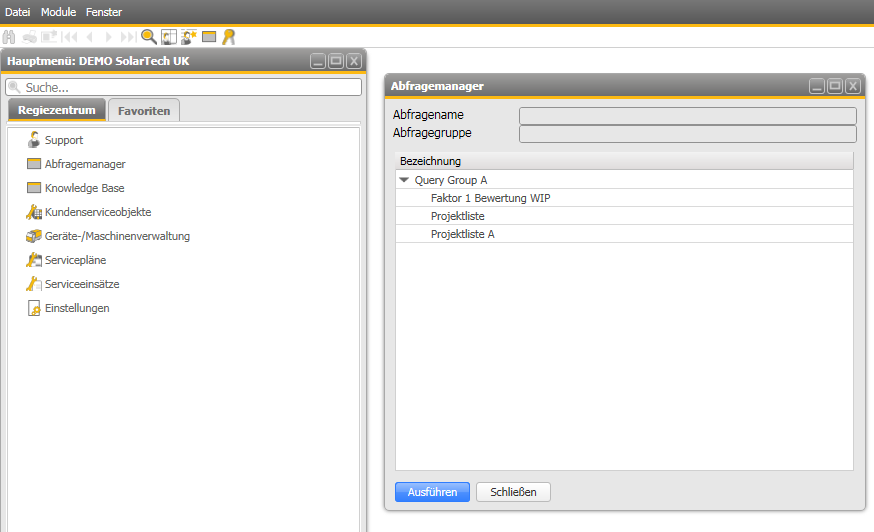The image size is (874, 532).
Task: Switch to the Favoriten tab
Action: coord(144,110)
